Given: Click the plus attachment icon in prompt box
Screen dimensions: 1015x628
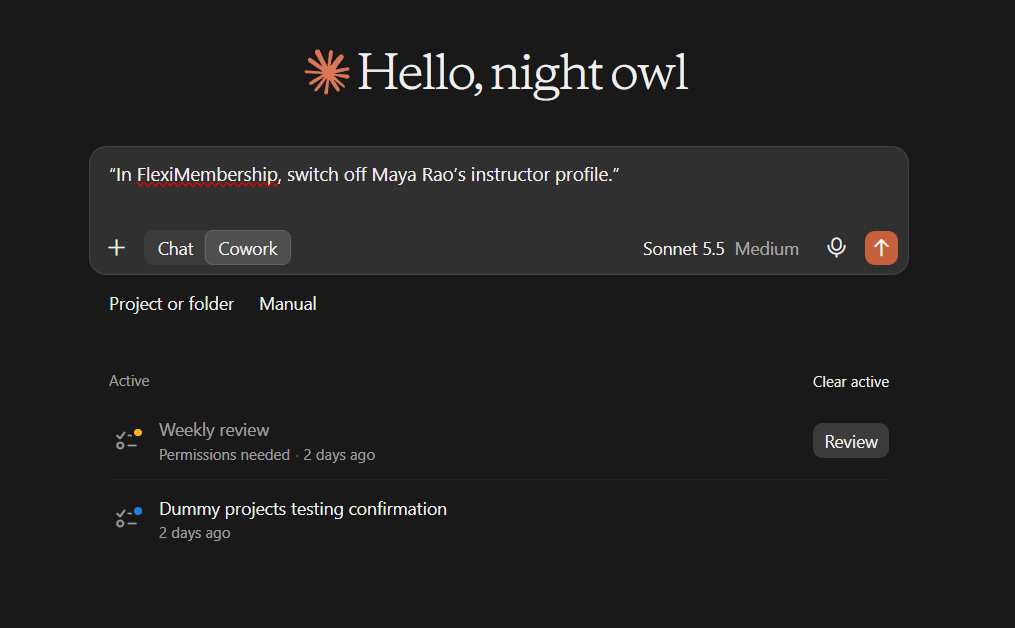Looking at the screenshot, I should tap(117, 248).
